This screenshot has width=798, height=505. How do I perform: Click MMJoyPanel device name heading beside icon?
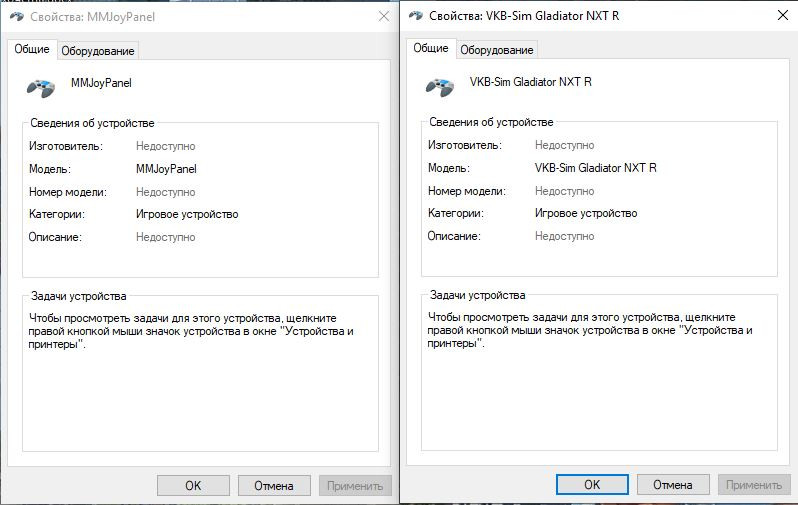point(101,83)
